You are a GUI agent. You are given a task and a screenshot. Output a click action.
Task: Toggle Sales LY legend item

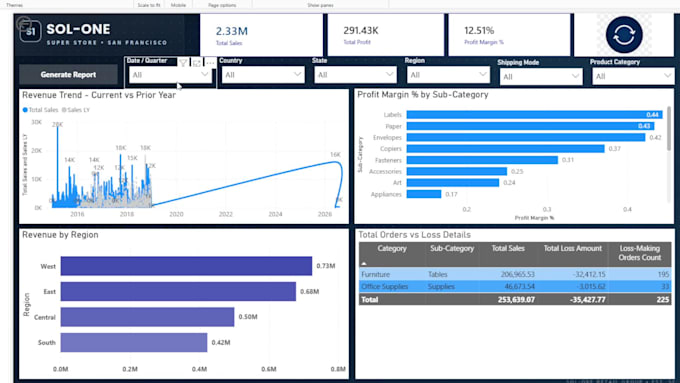[76, 110]
